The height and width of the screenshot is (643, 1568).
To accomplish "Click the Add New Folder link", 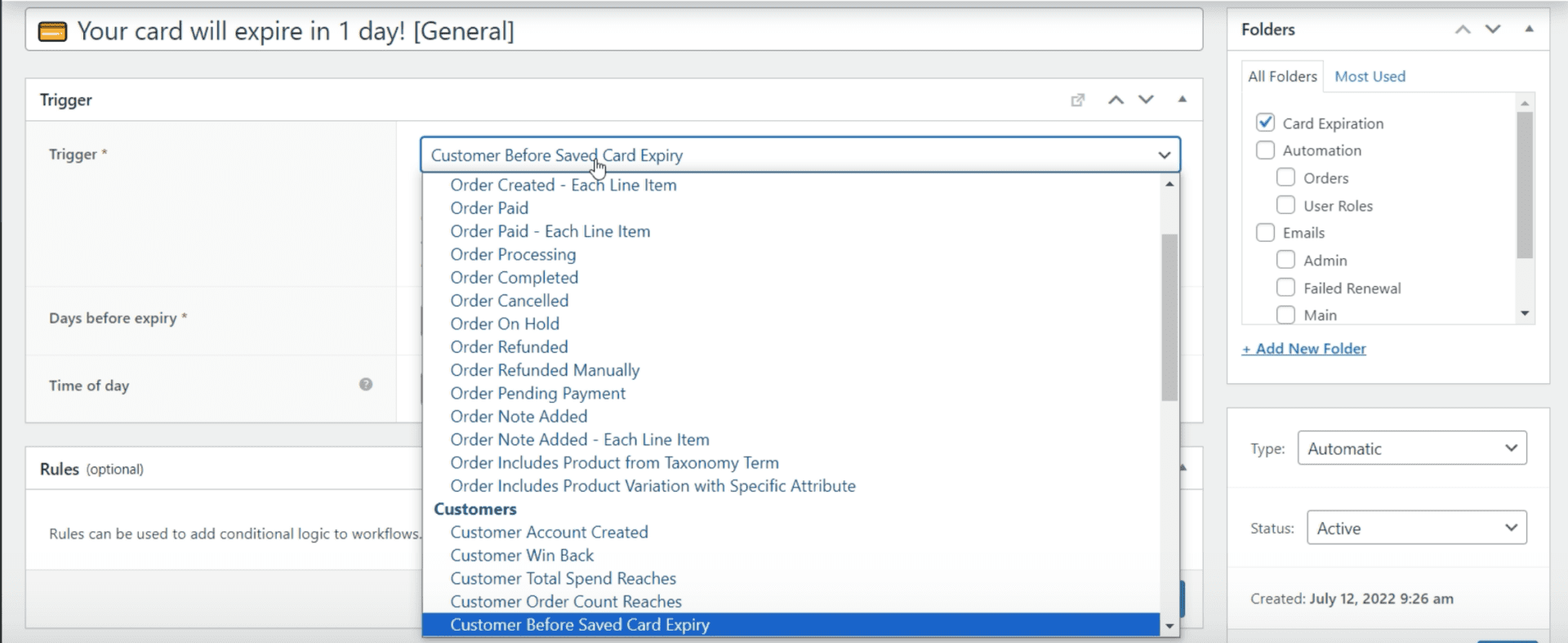I will [x=1303, y=349].
